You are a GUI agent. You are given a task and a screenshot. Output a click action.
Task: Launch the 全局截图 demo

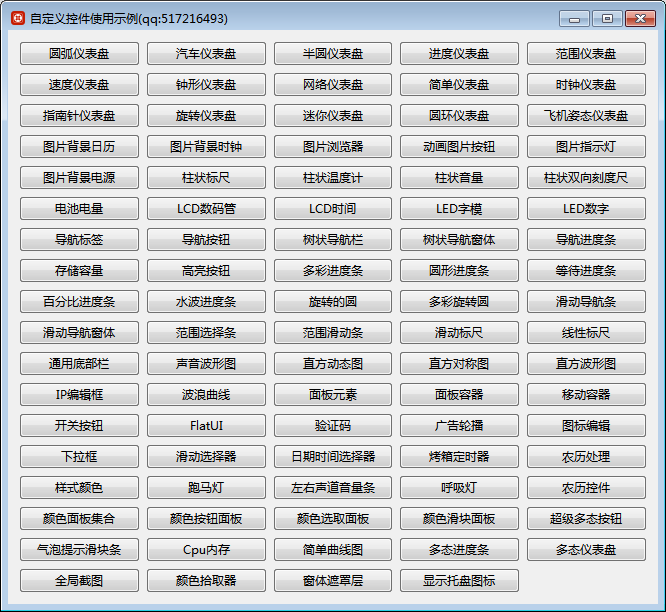(79, 581)
